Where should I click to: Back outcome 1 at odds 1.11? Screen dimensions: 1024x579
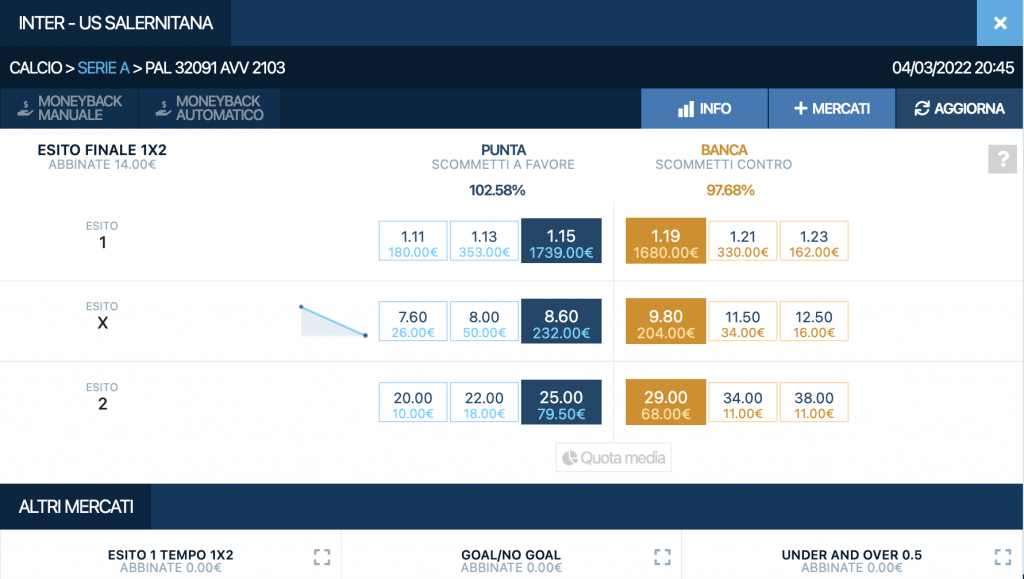(413, 241)
